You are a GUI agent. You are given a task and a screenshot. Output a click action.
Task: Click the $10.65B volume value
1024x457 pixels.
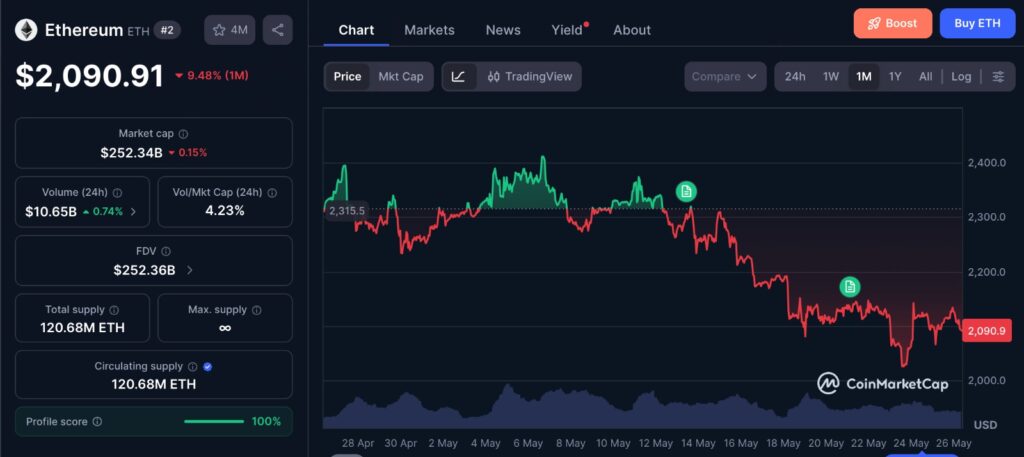51,212
